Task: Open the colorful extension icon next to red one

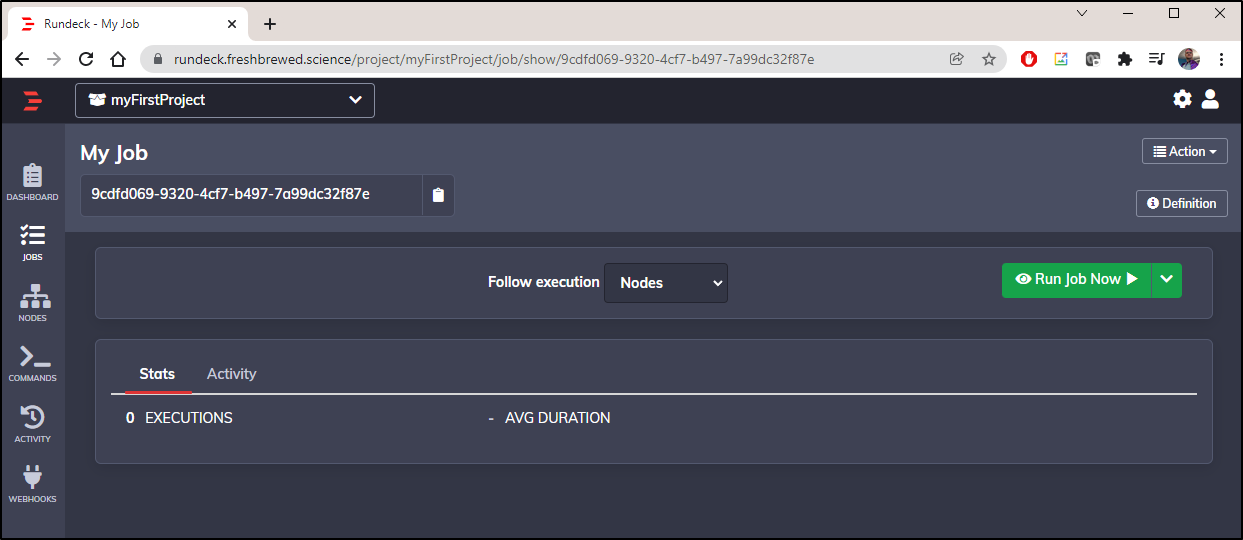Action: coord(1061,59)
